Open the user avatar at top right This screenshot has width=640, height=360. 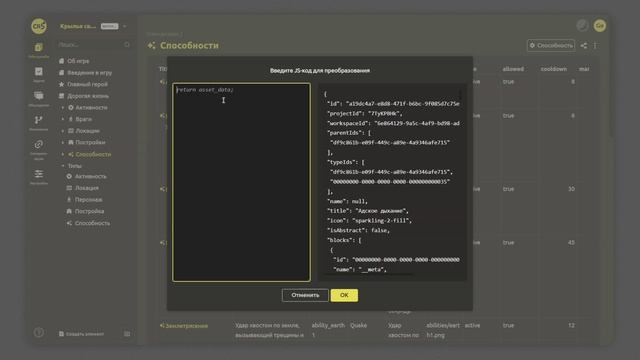(600, 26)
